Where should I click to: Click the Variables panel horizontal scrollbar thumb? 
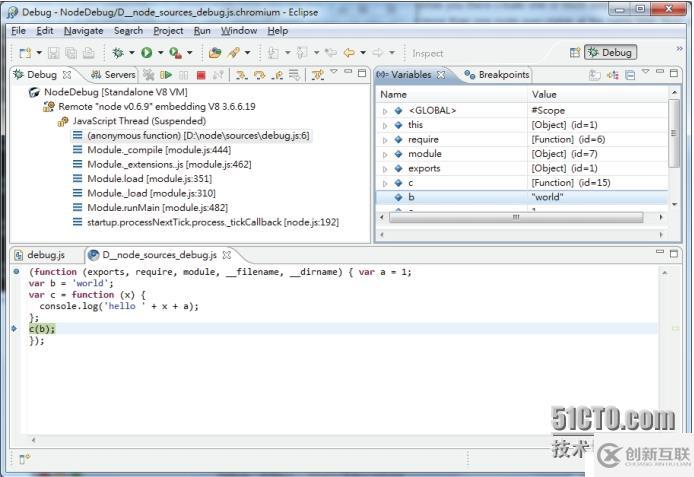click(516, 217)
